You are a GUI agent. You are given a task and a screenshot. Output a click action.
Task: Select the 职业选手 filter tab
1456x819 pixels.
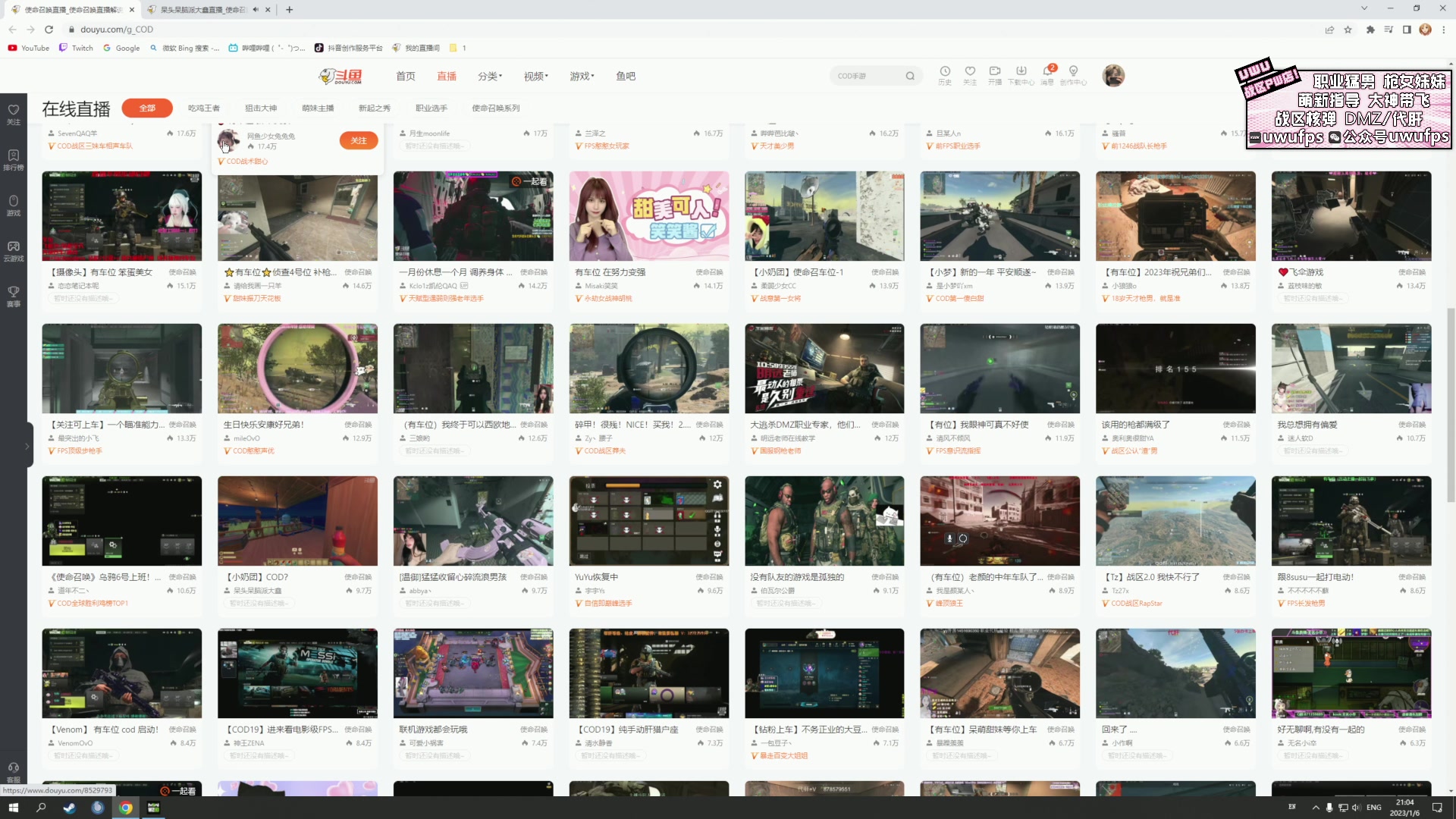click(431, 108)
